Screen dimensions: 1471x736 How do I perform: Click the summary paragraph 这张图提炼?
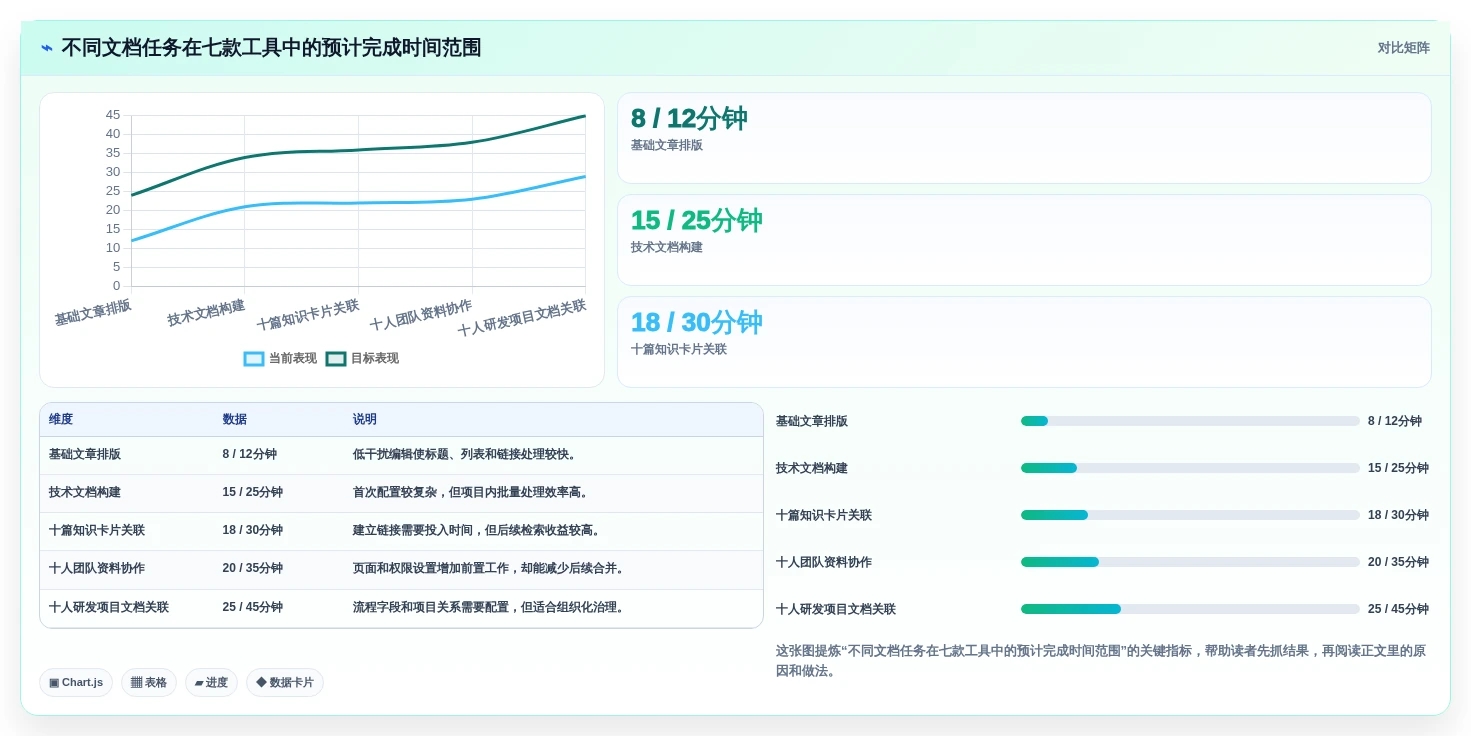pyautogui.click(x=1100, y=661)
